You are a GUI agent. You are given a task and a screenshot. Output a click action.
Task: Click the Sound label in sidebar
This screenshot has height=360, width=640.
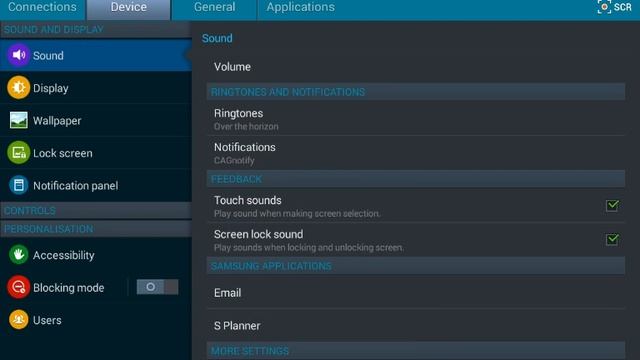(x=48, y=56)
